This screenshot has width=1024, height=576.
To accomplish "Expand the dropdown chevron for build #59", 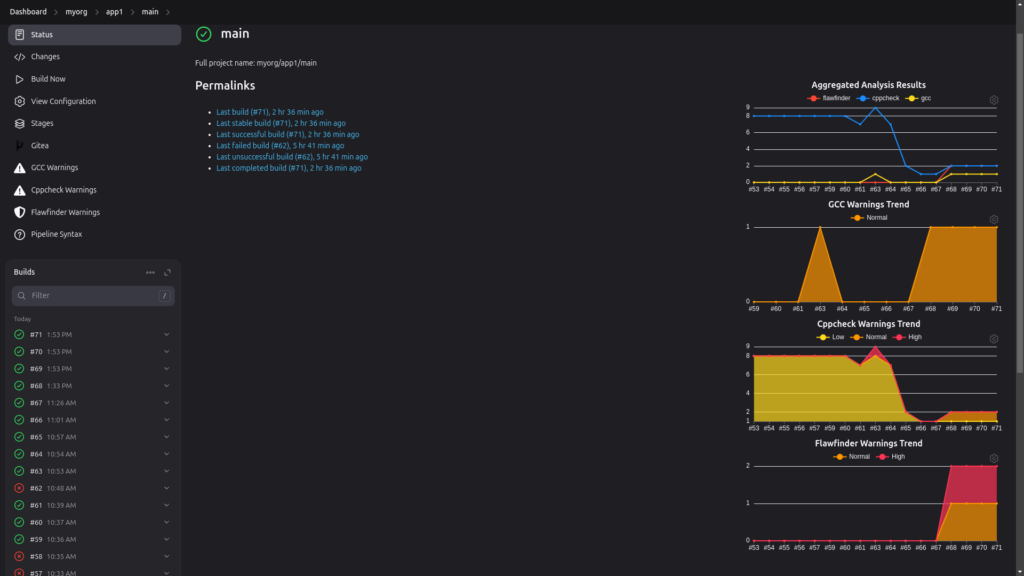I will click(x=167, y=539).
